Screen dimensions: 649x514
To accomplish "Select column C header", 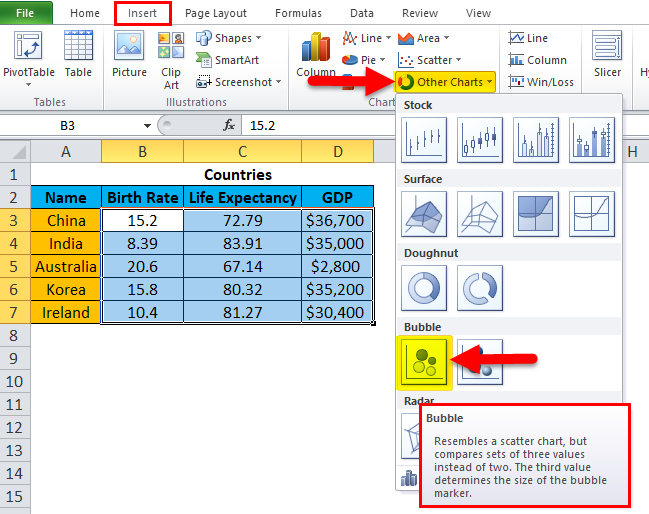I will click(243, 151).
